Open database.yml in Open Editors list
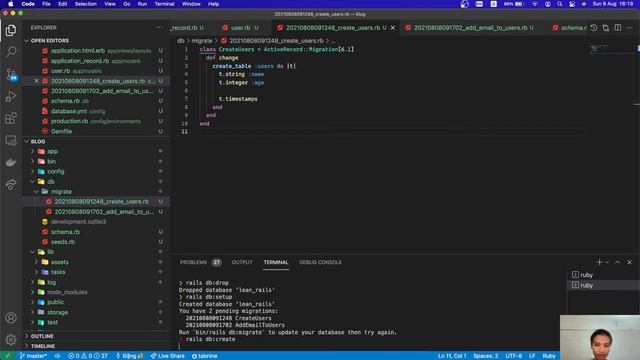The image size is (640, 360). click(x=96, y=111)
